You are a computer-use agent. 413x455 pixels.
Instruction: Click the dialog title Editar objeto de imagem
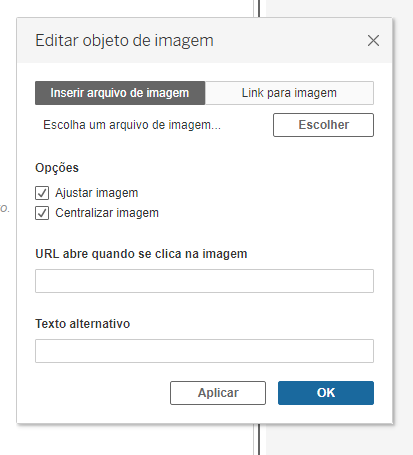click(x=124, y=41)
